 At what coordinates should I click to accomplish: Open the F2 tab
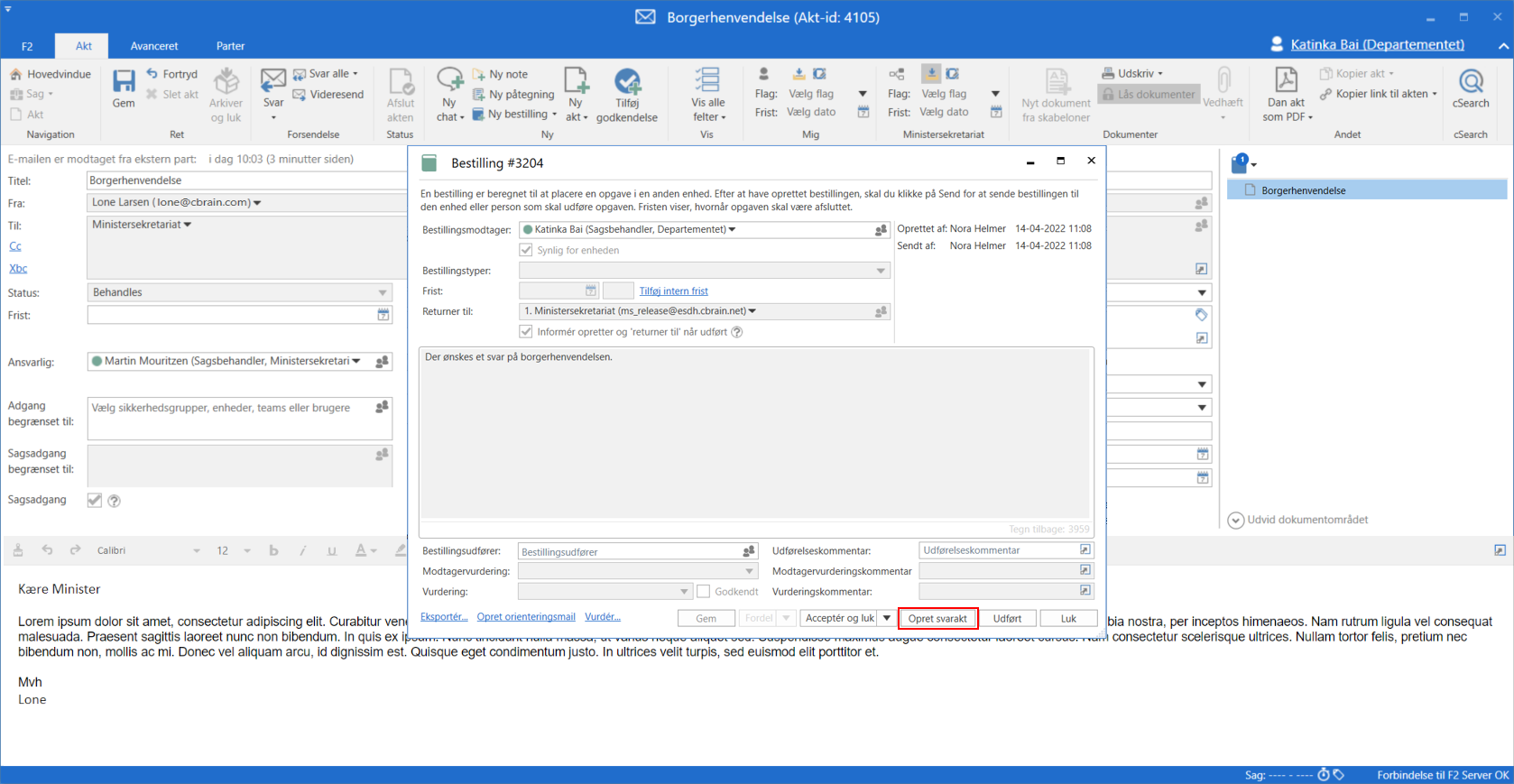tap(27, 46)
